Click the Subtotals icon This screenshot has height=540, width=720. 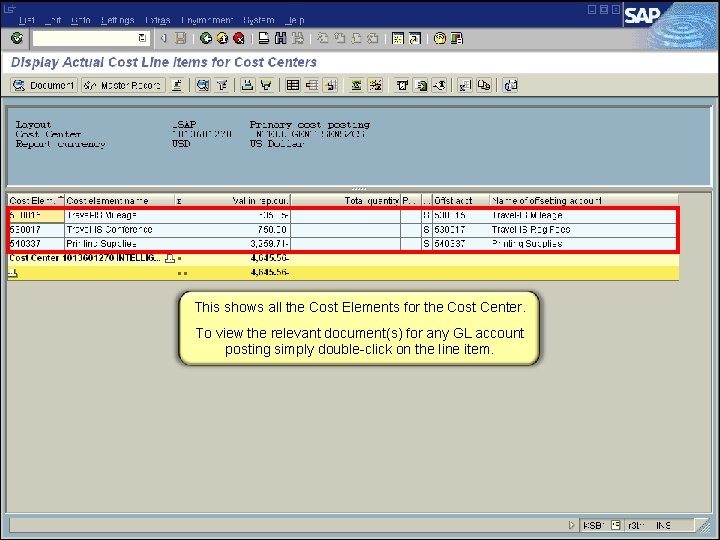point(376,85)
